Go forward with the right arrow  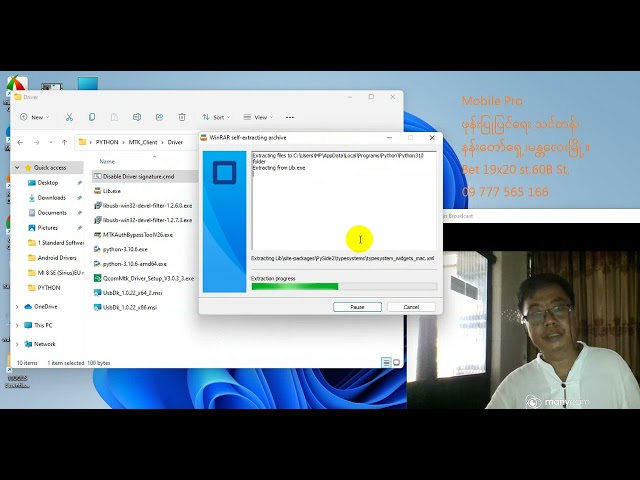(37, 142)
